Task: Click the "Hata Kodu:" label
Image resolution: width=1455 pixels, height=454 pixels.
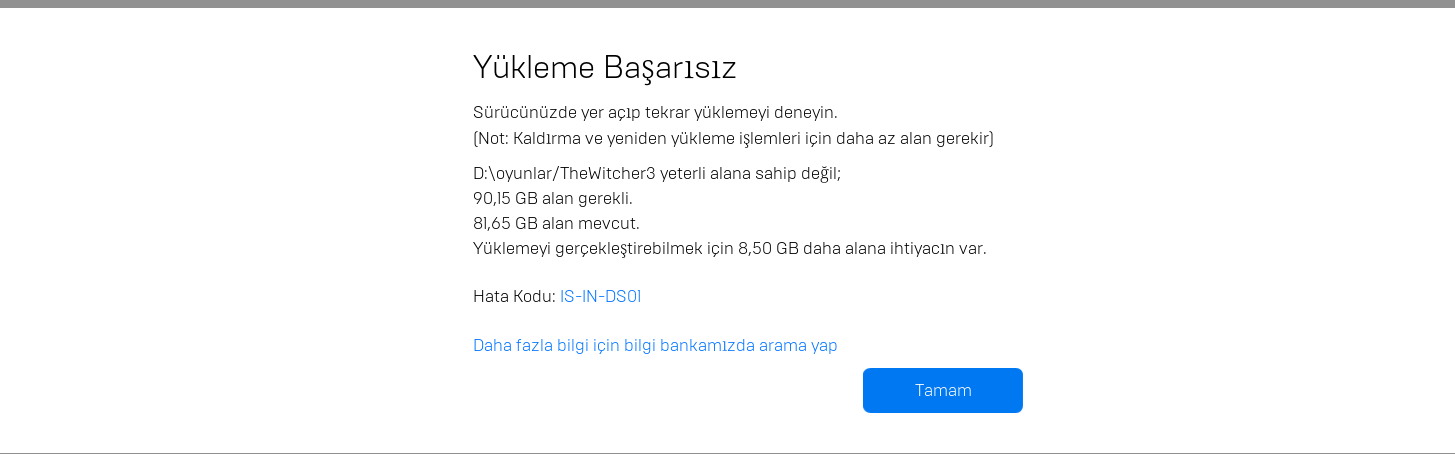Action: coord(513,296)
